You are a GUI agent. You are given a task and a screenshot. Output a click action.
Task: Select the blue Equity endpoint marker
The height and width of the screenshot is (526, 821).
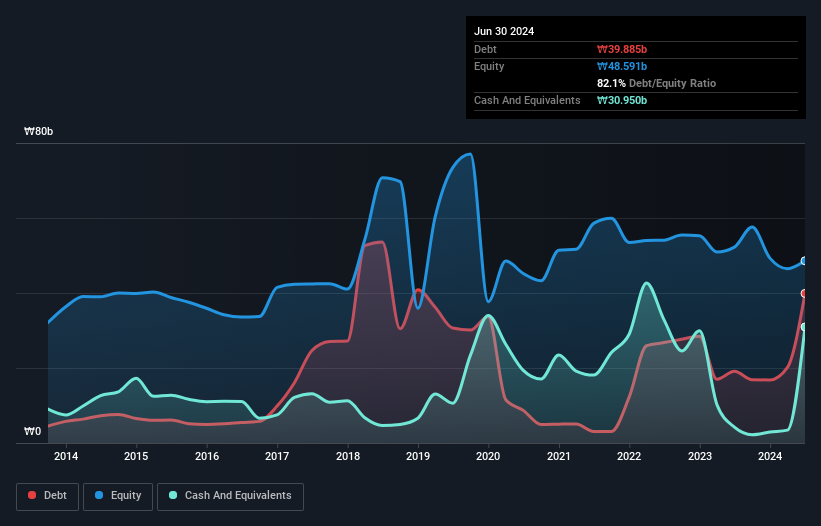(x=804, y=261)
